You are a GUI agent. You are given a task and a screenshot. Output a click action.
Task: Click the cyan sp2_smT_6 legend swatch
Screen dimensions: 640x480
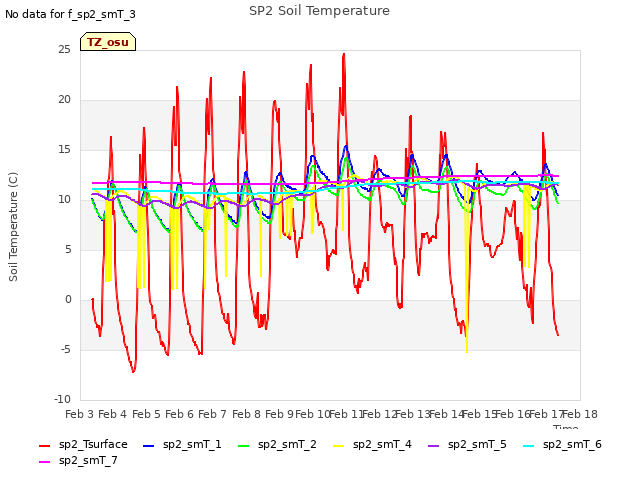(x=528, y=446)
